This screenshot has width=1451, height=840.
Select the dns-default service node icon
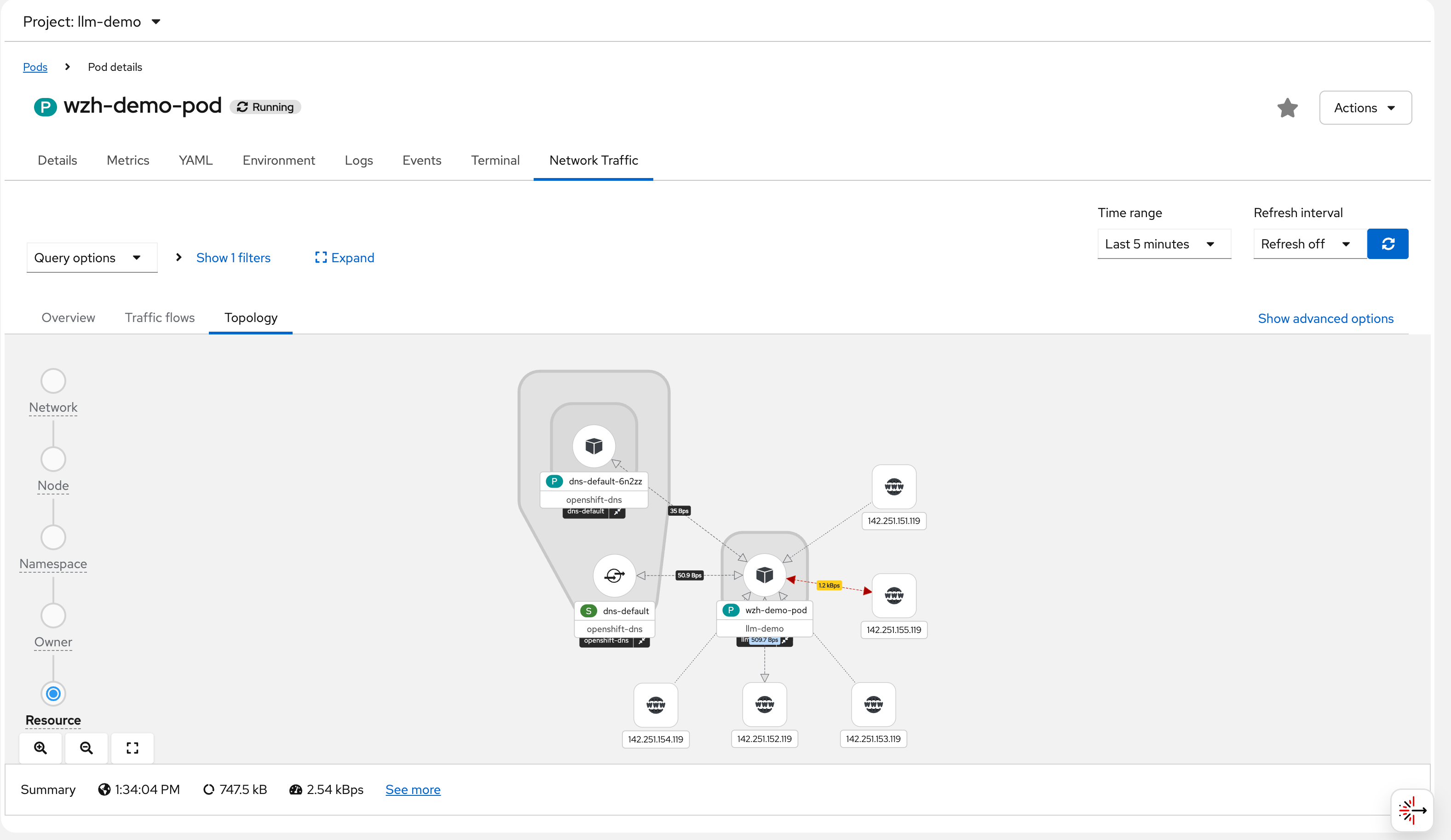(614, 575)
